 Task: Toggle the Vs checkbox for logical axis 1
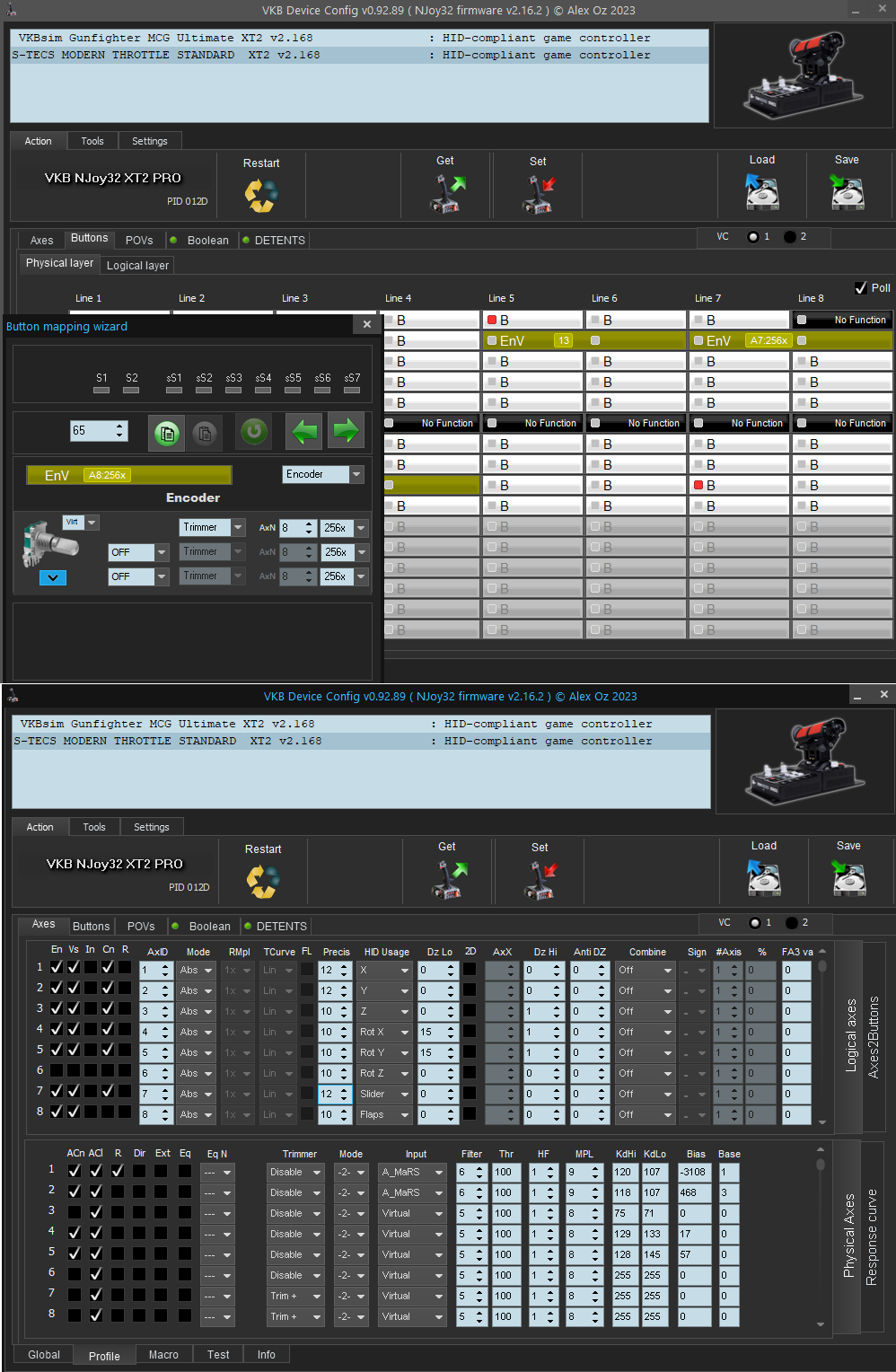coord(74,967)
